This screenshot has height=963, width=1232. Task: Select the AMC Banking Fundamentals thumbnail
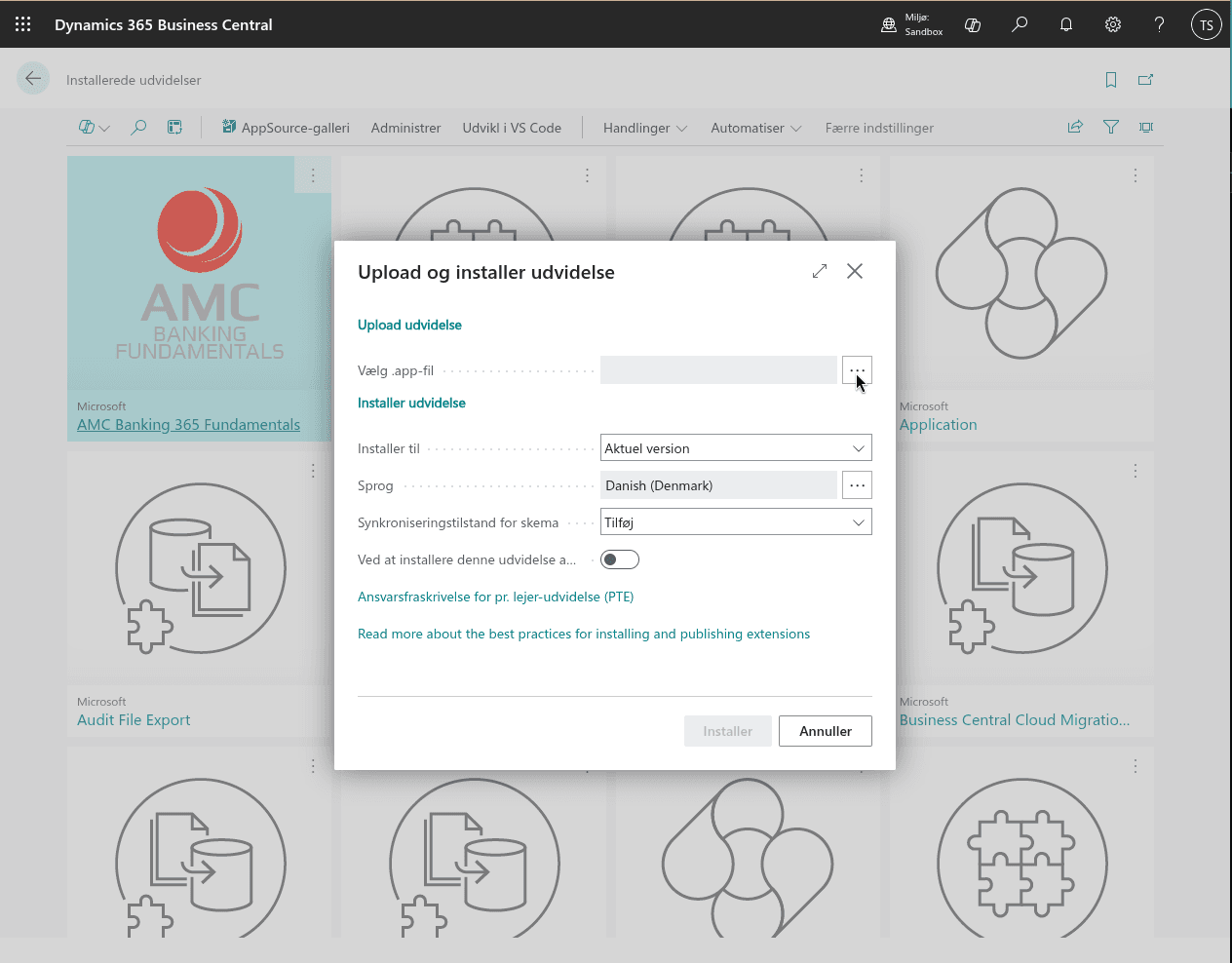click(199, 274)
